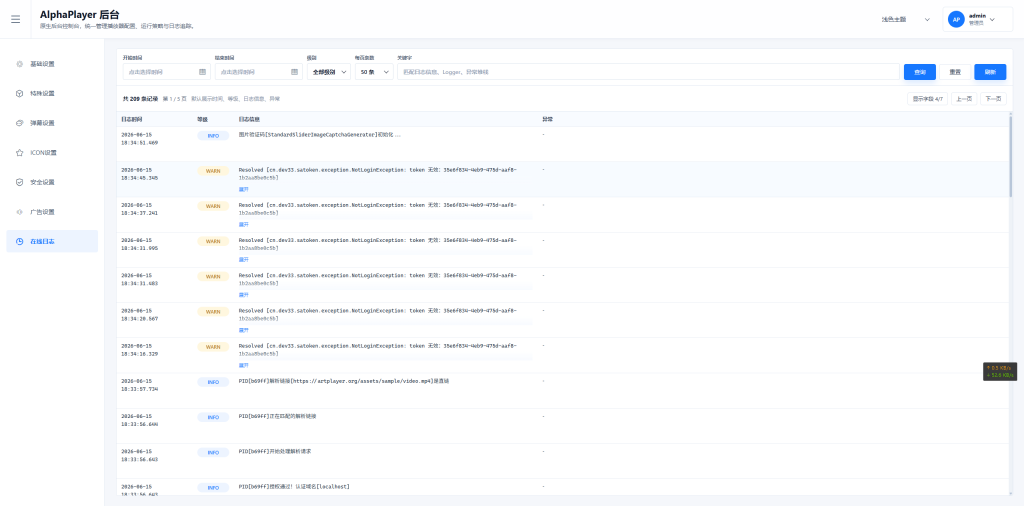The height and width of the screenshot is (506, 1024).
Task: Click the keyword search input field
Action: (648, 72)
